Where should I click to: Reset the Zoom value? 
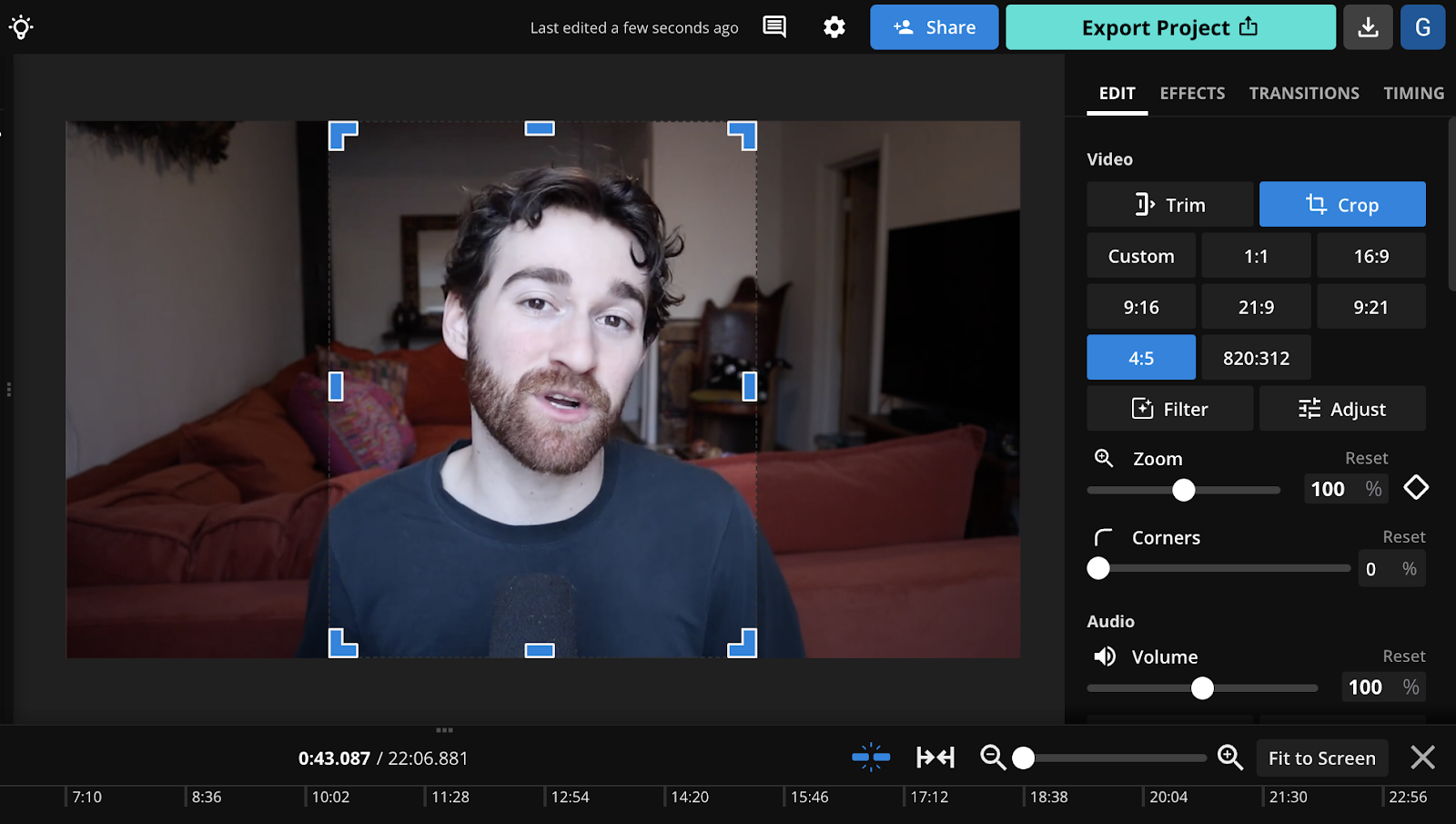click(1366, 458)
